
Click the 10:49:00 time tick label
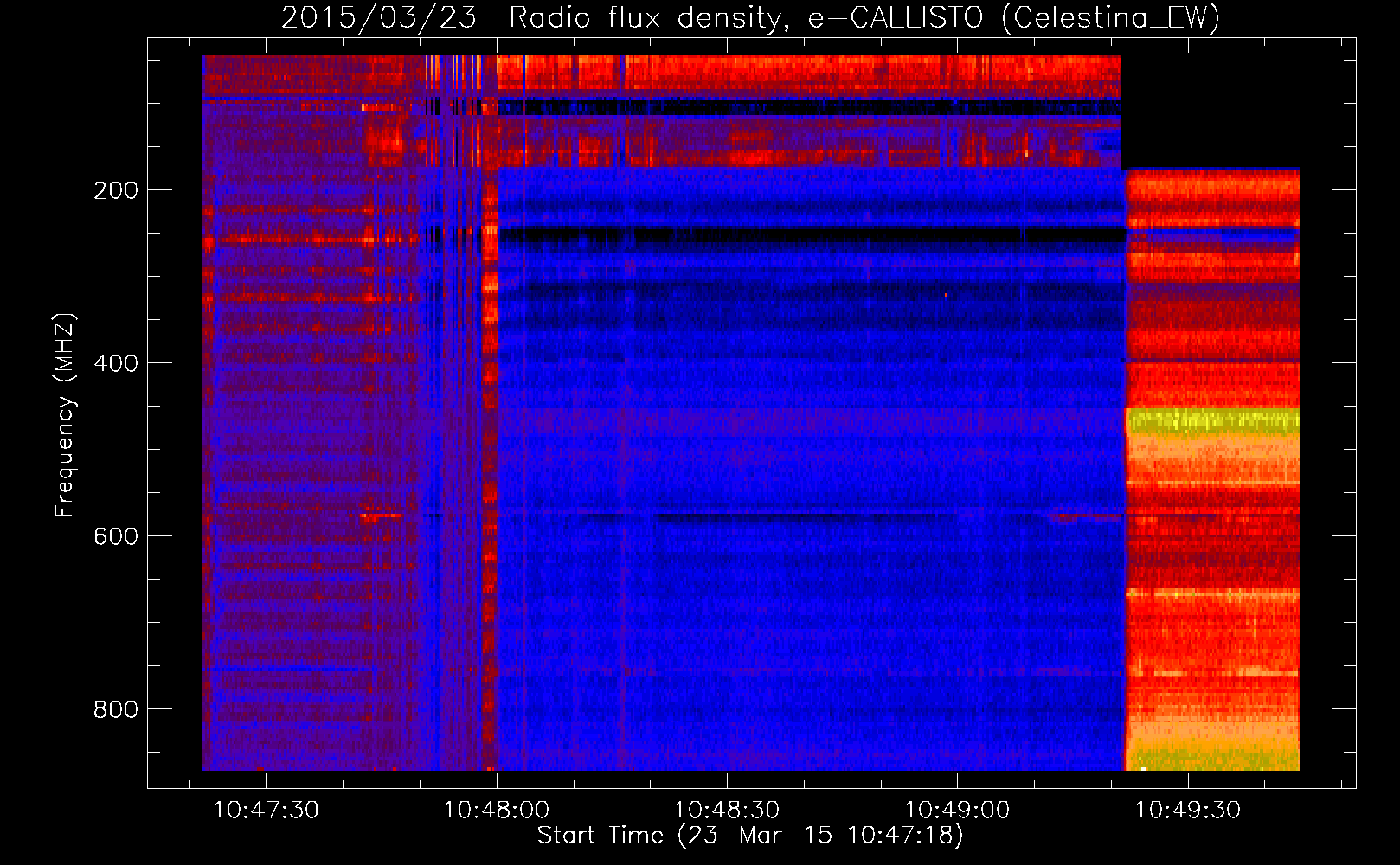click(957, 810)
